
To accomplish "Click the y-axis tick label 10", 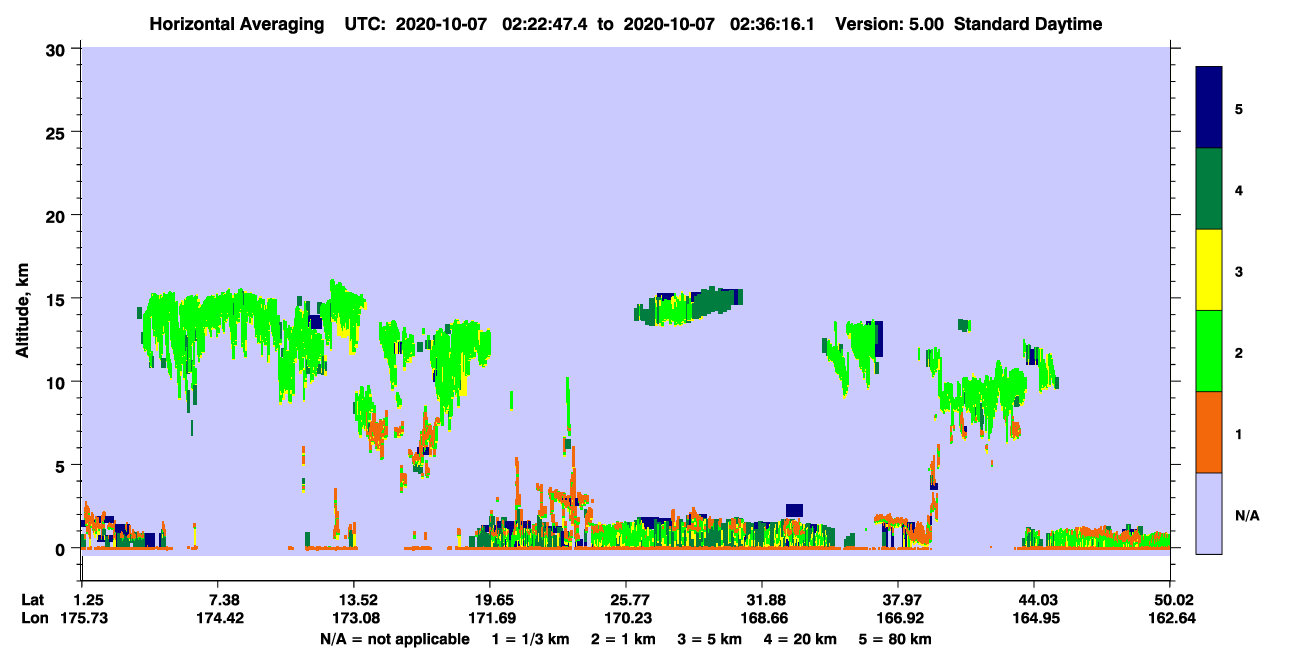I will (58, 382).
